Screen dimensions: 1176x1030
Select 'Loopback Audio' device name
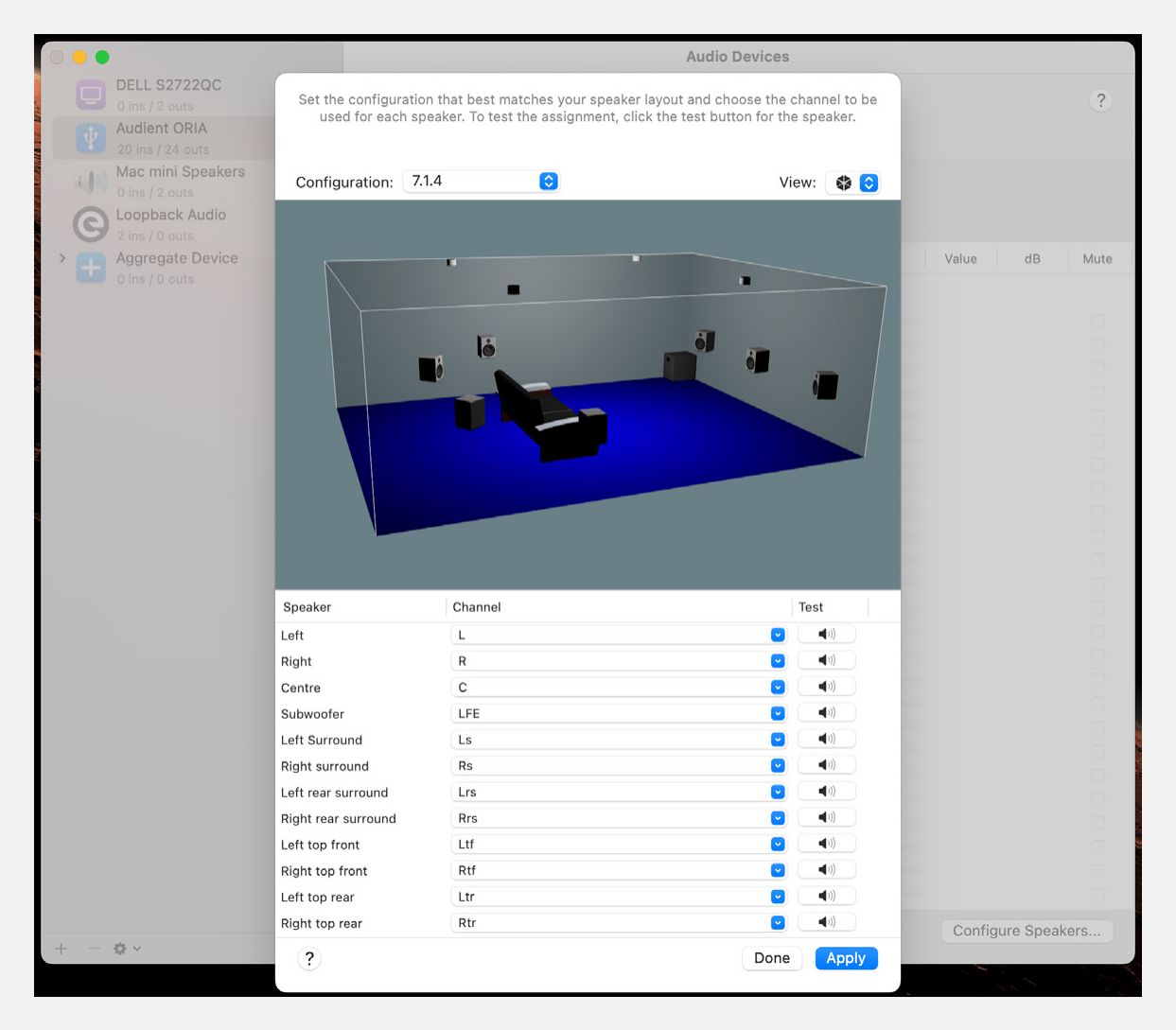click(x=171, y=215)
